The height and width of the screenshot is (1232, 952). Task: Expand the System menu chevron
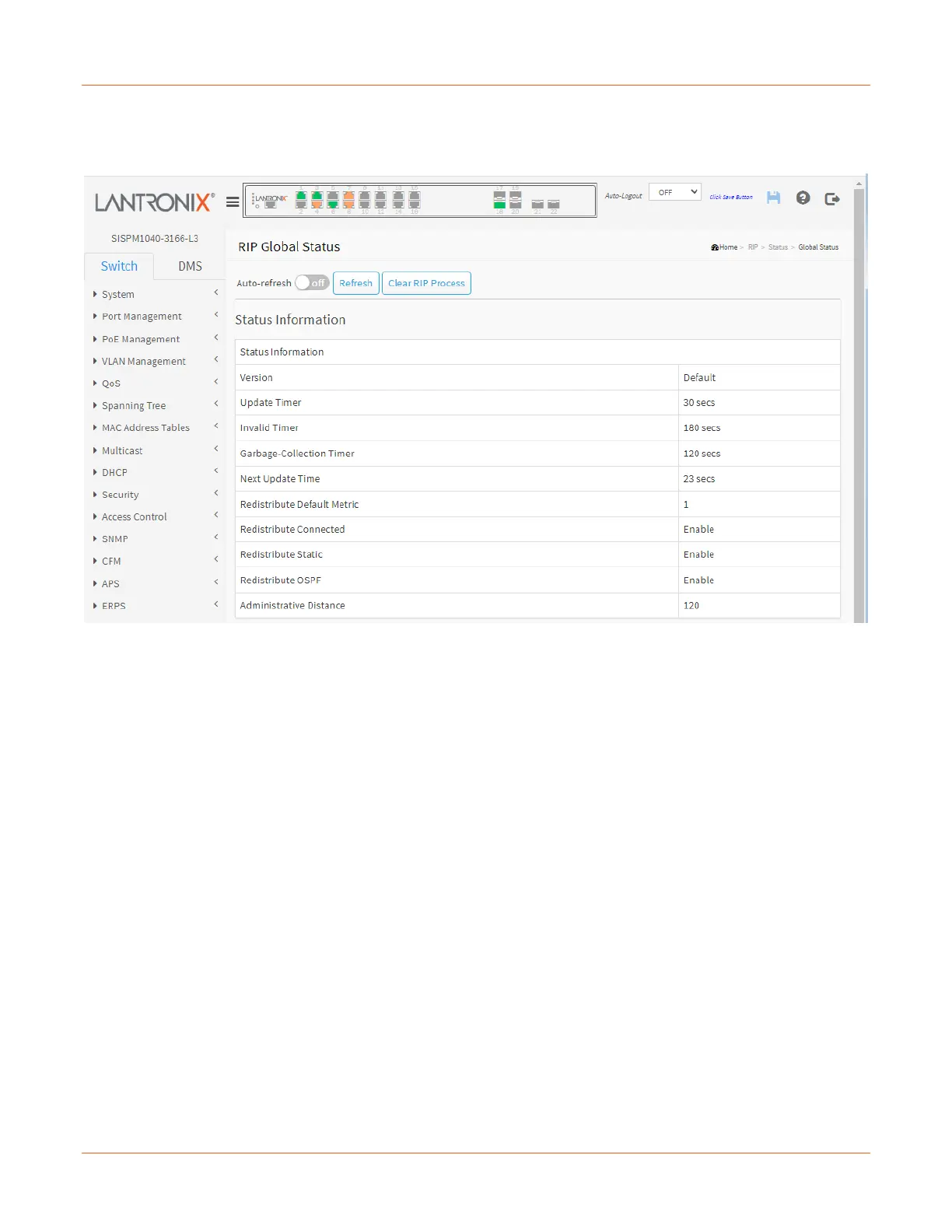coord(215,292)
